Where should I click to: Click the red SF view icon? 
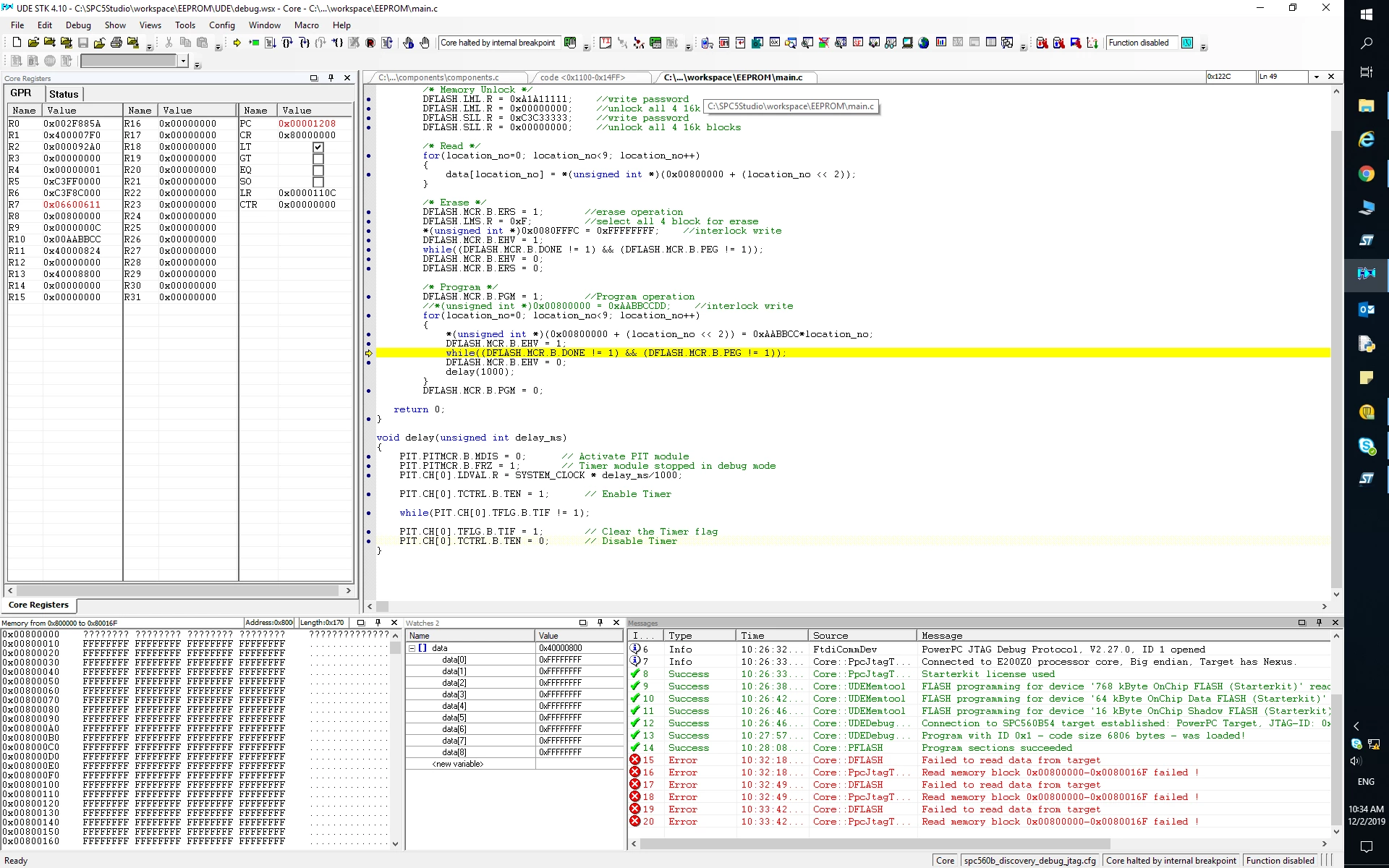[858, 43]
